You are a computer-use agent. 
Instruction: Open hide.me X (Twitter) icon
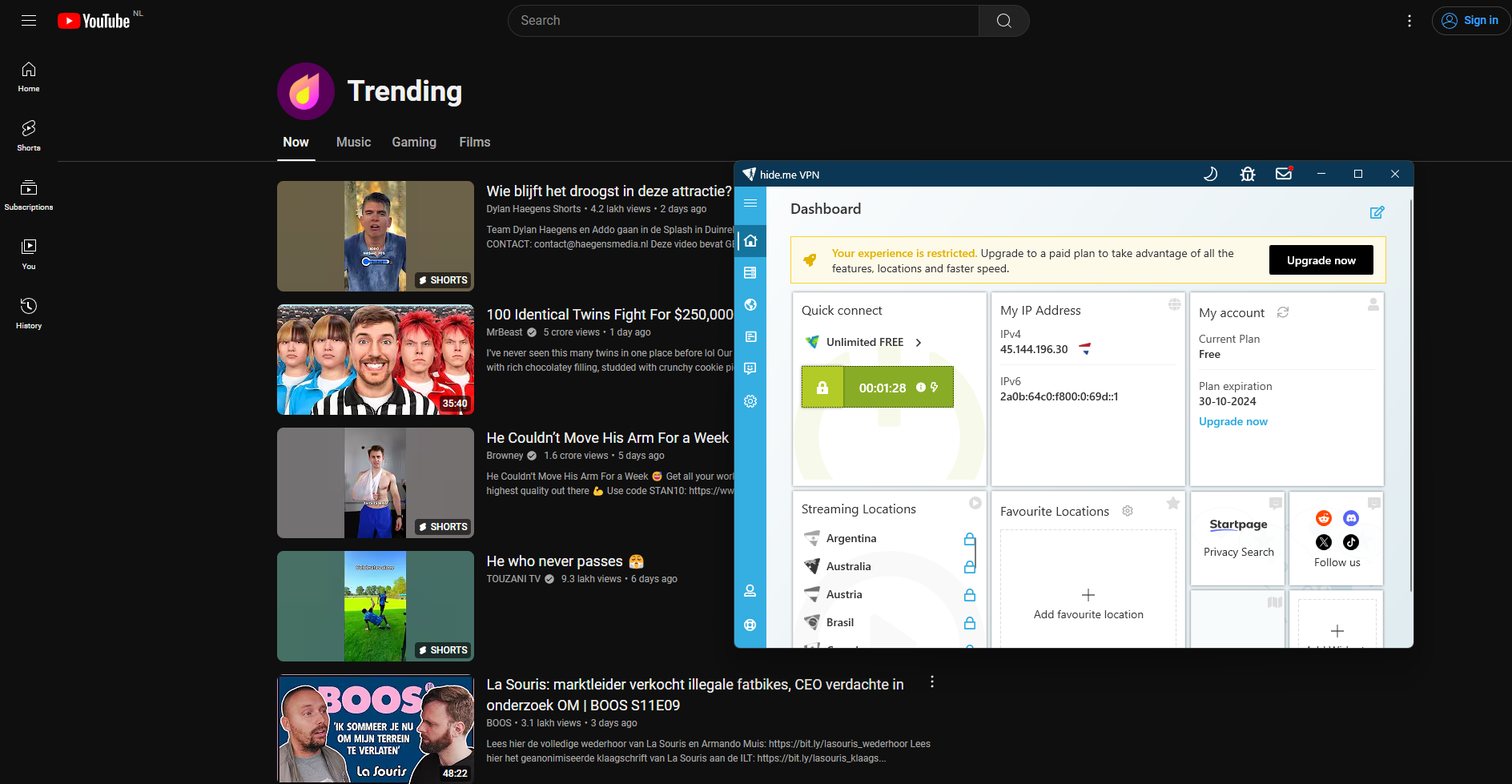1324,542
